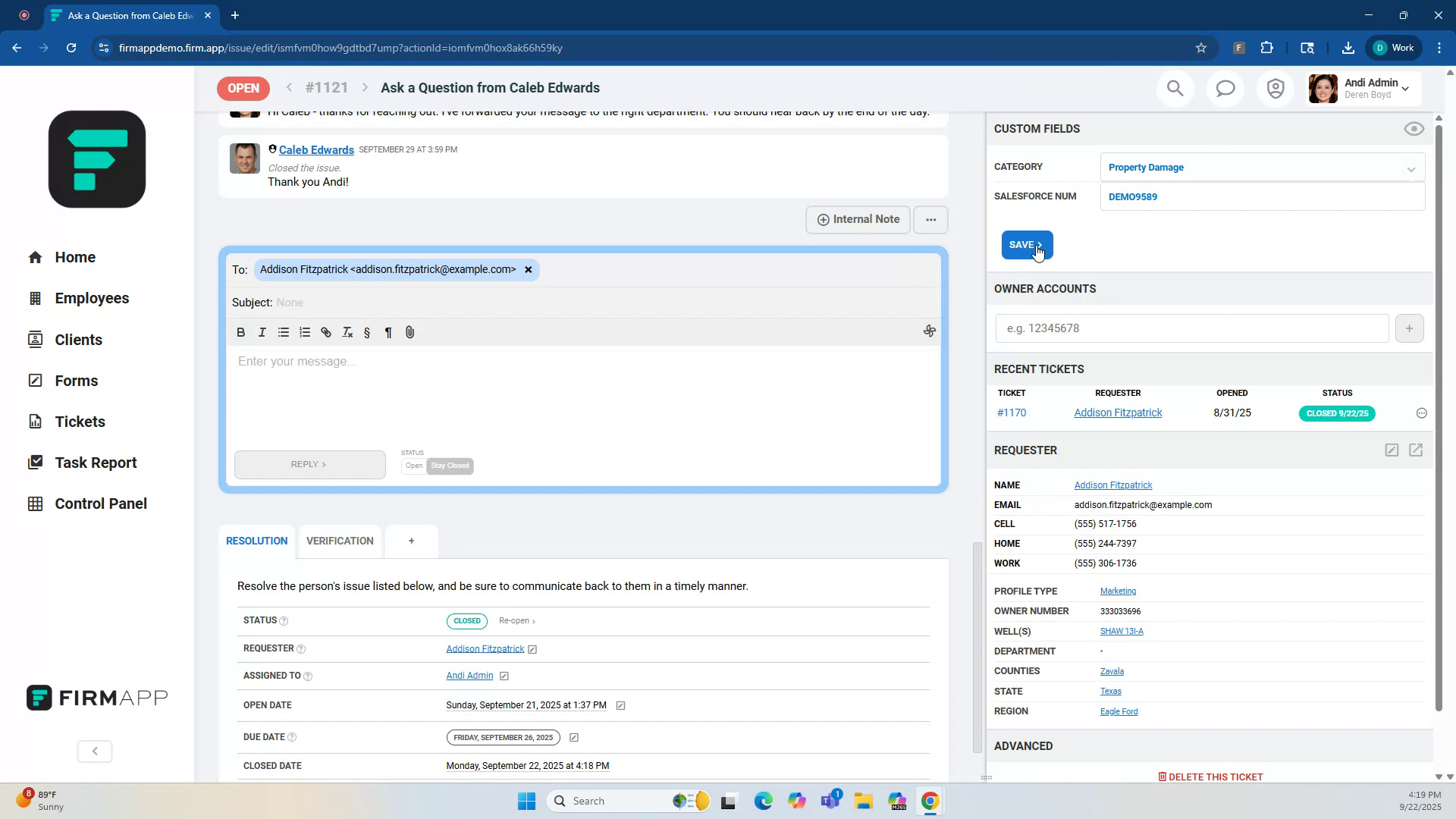Screen dimensions: 1456x819
Task: Switch to the Verification tab
Action: click(339, 541)
